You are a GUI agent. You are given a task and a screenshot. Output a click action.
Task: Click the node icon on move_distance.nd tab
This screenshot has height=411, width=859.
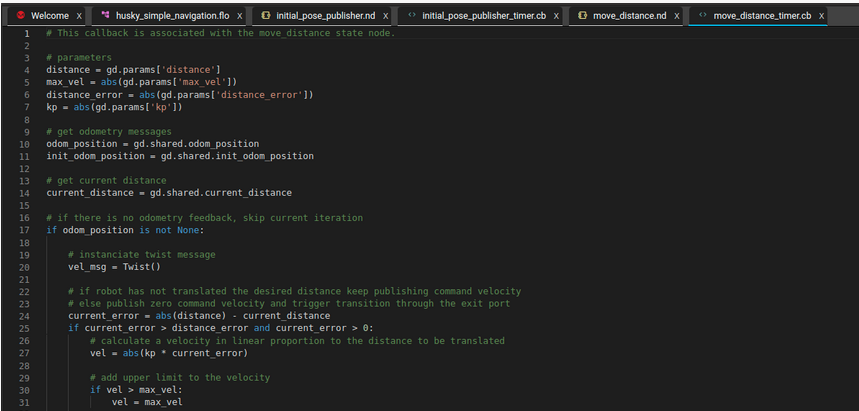coord(583,15)
